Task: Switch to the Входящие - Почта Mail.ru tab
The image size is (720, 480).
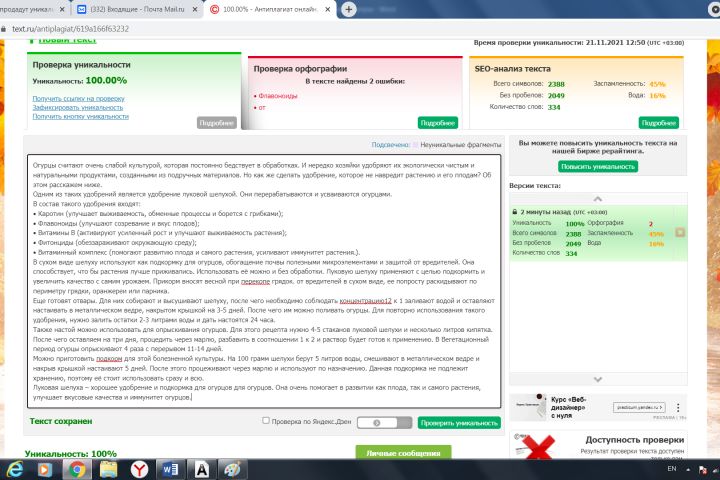Action: [137, 9]
